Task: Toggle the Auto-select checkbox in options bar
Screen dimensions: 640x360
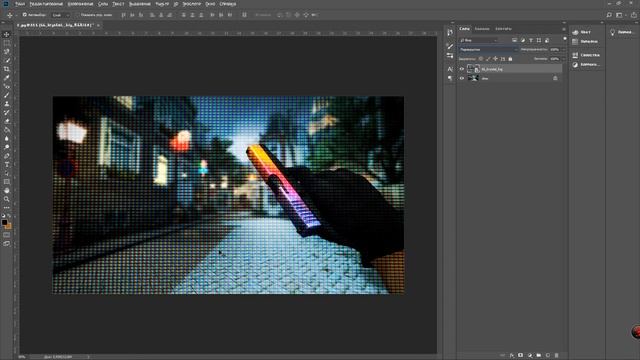Action: (x=24, y=15)
